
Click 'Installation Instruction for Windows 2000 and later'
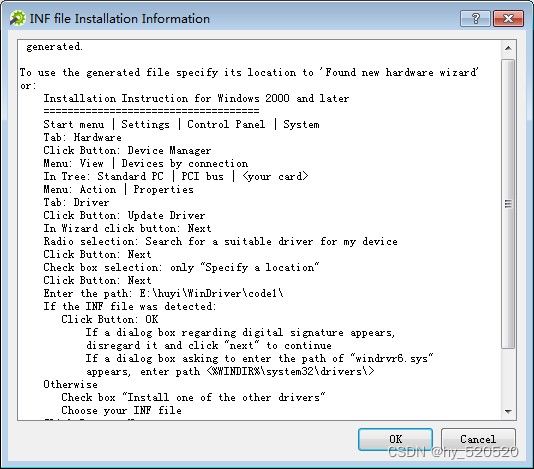click(196, 98)
